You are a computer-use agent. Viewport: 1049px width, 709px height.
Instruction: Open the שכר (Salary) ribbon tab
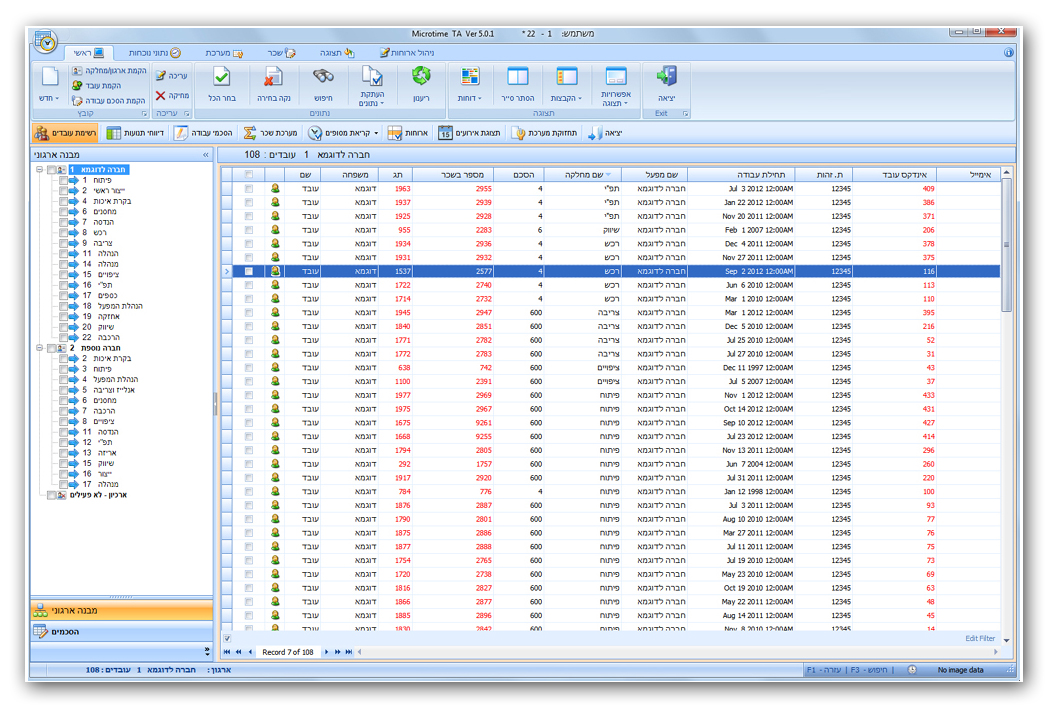(x=282, y=52)
